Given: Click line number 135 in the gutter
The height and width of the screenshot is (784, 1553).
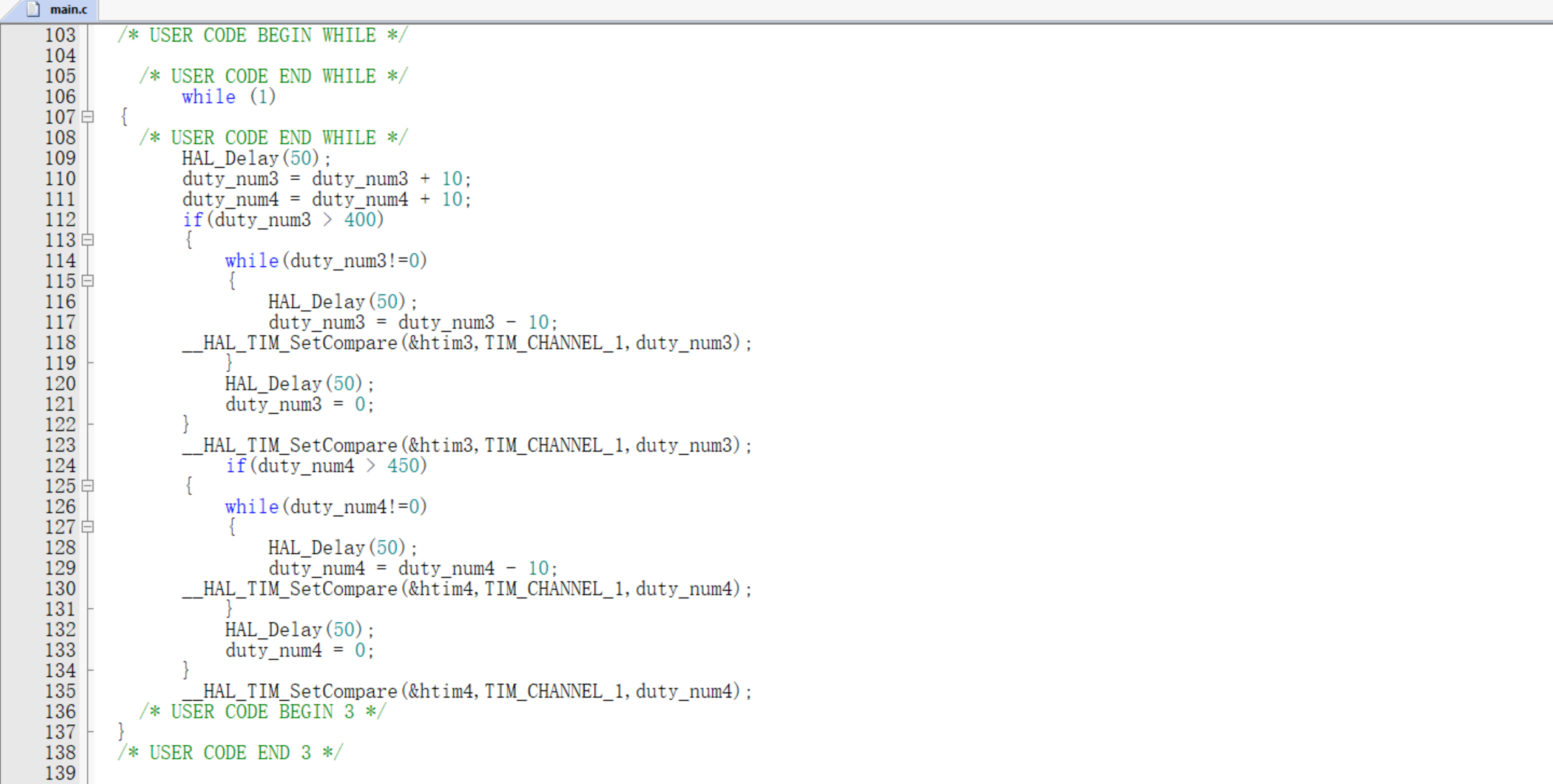Looking at the screenshot, I should pyautogui.click(x=60, y=691).
